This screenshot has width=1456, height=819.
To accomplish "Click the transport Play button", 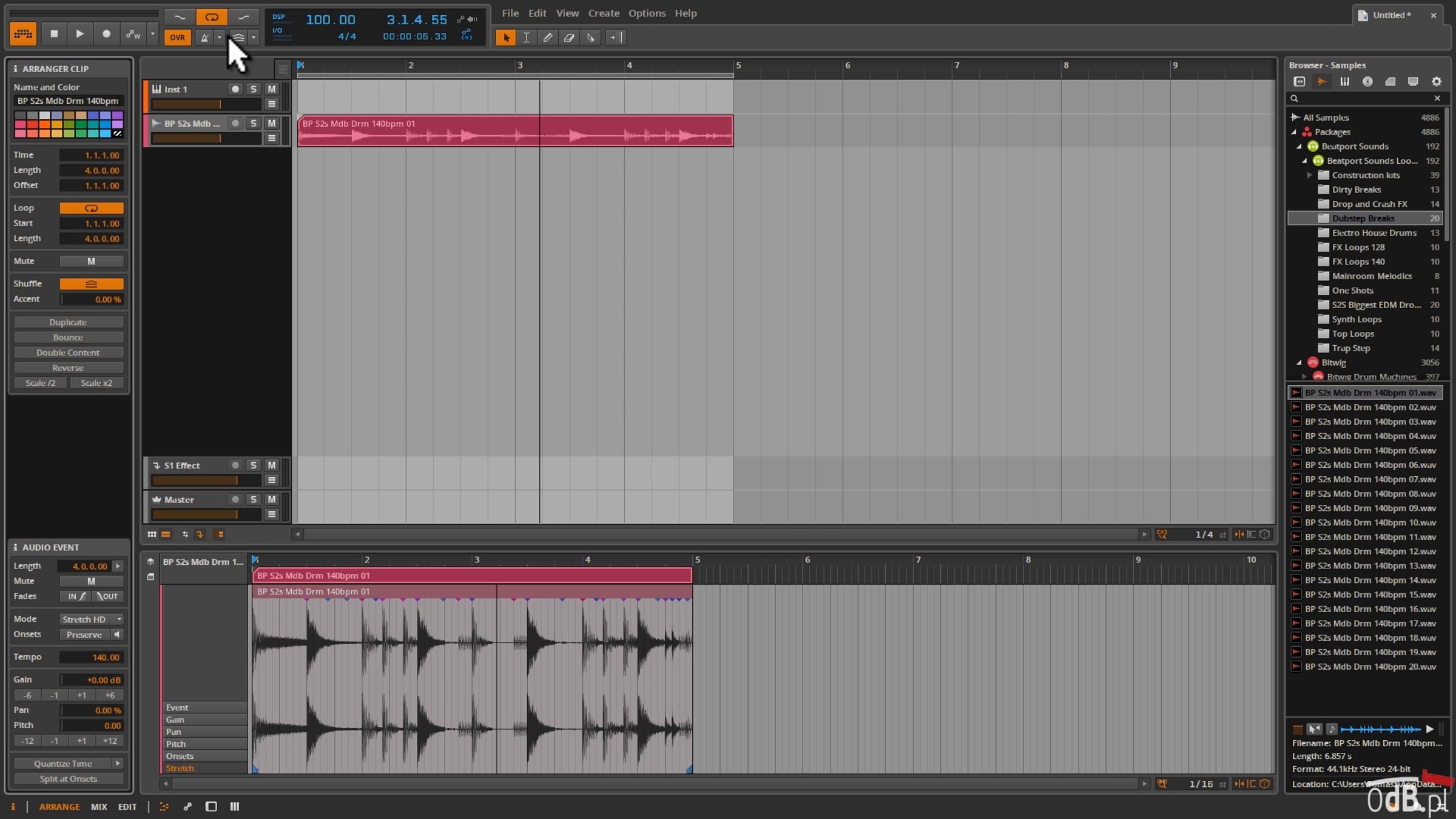I will [x=79, y=34].
